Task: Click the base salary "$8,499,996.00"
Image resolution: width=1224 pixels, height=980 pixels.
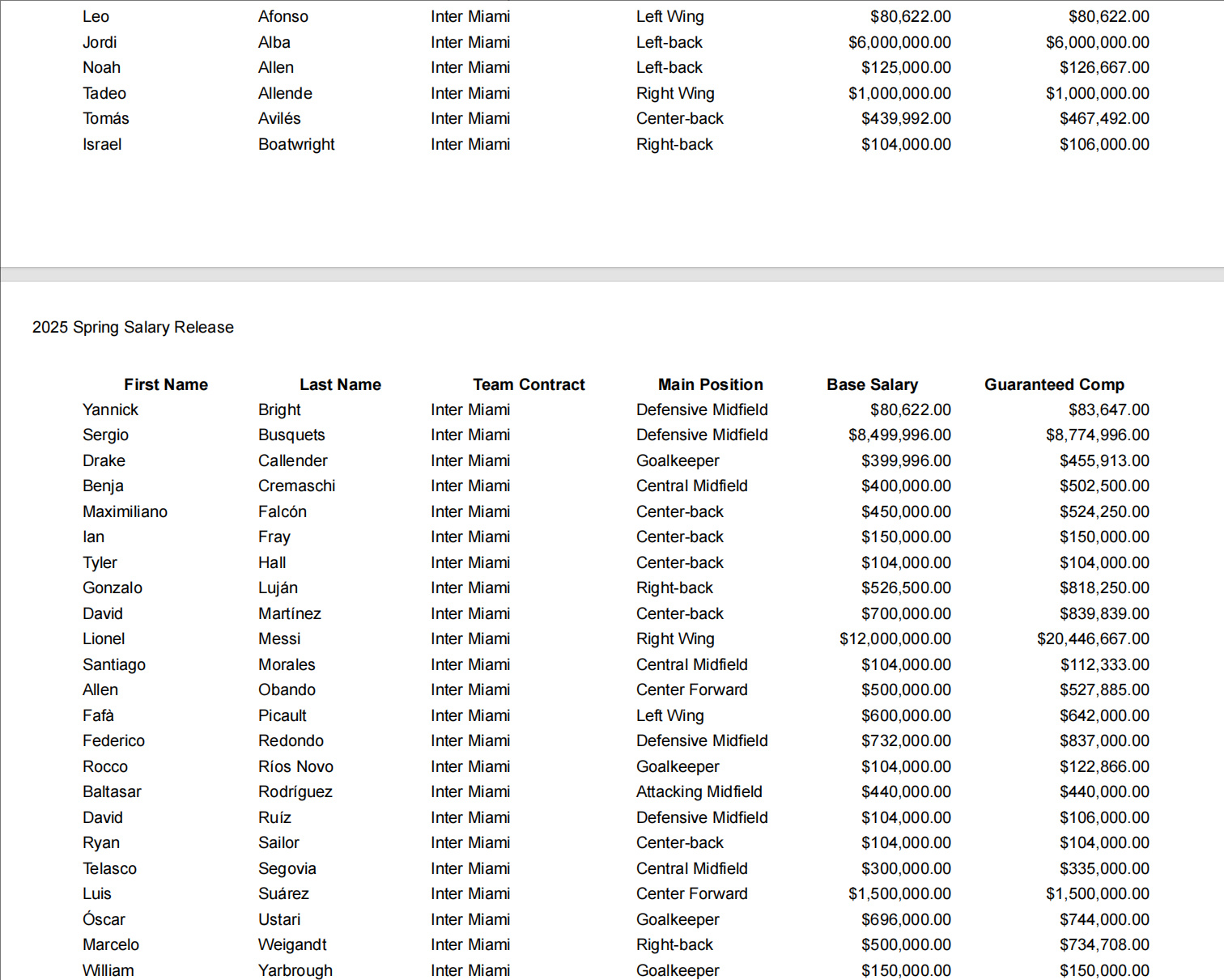Action: (899, 435)
